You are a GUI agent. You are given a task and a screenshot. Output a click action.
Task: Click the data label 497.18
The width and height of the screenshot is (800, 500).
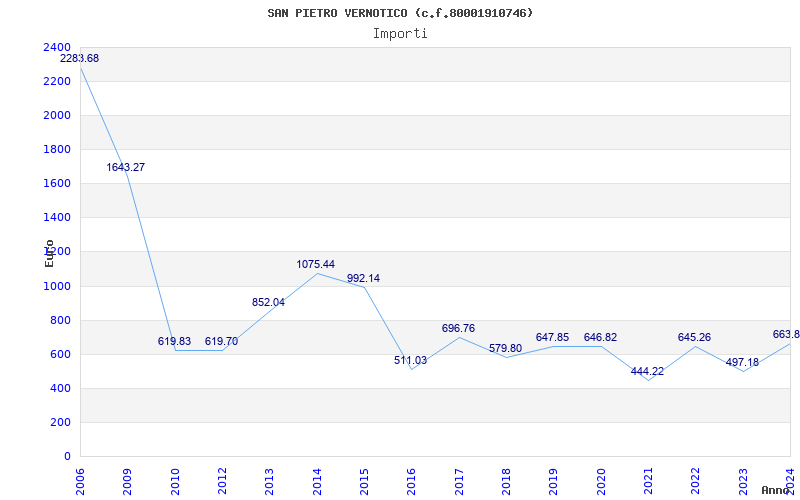click(742, 362)
